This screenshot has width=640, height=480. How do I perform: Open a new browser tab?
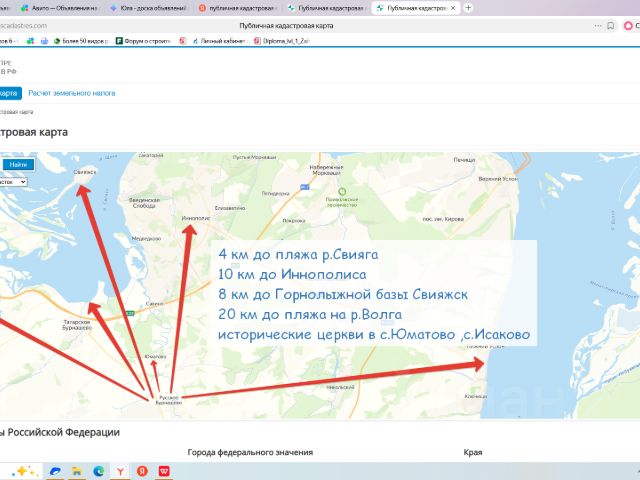click(468, 8)
